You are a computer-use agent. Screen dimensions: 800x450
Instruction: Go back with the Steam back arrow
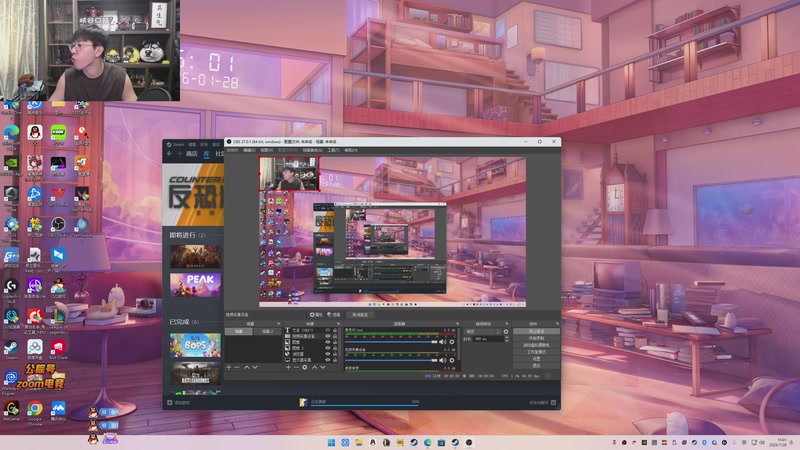pos(169,153)
